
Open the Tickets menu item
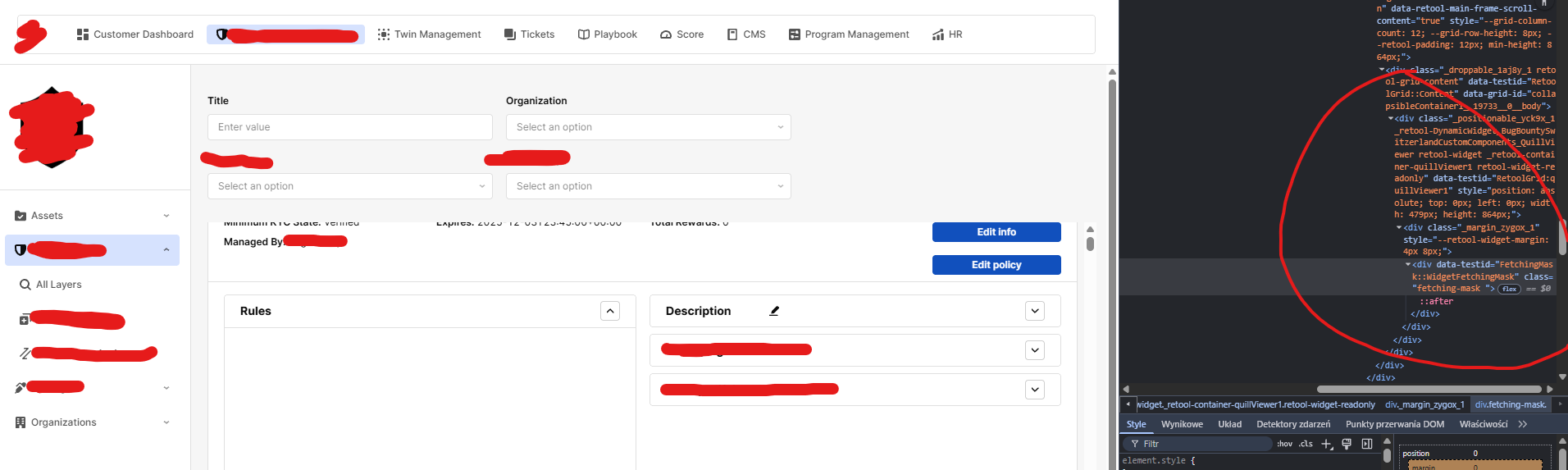tap(529, 34)
